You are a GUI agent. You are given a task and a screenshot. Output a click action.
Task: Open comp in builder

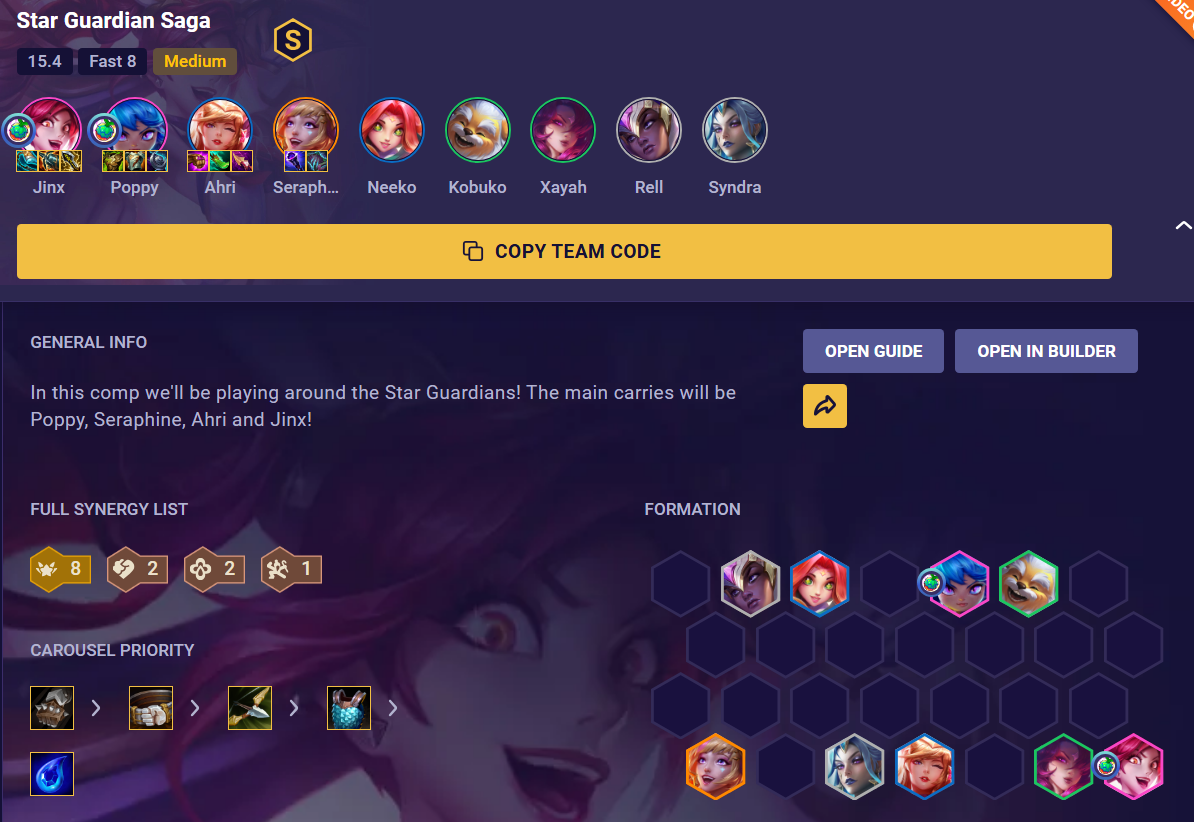tap(1046, 351)
